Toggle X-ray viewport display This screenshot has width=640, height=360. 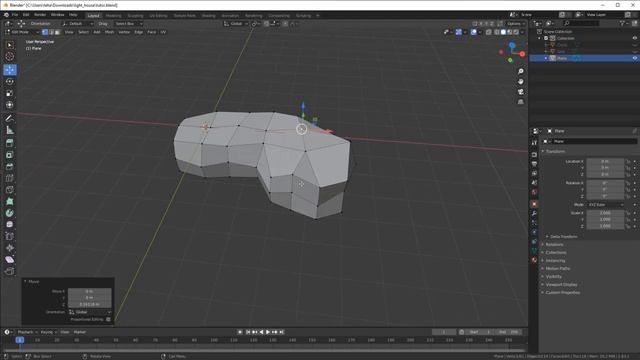click(x=489, y=32)
